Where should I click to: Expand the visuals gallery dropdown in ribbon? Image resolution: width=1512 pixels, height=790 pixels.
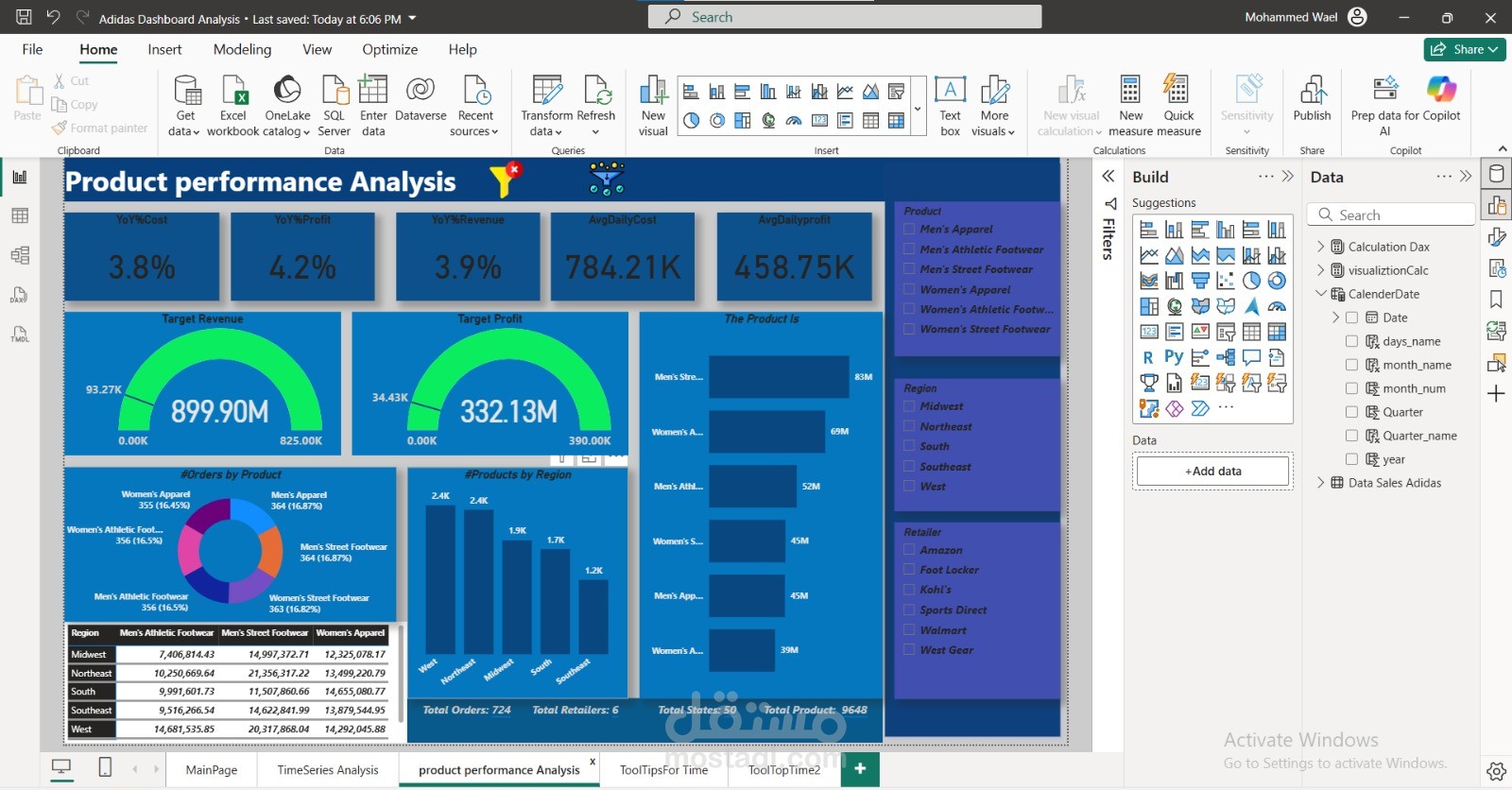[x=918, y=110]
